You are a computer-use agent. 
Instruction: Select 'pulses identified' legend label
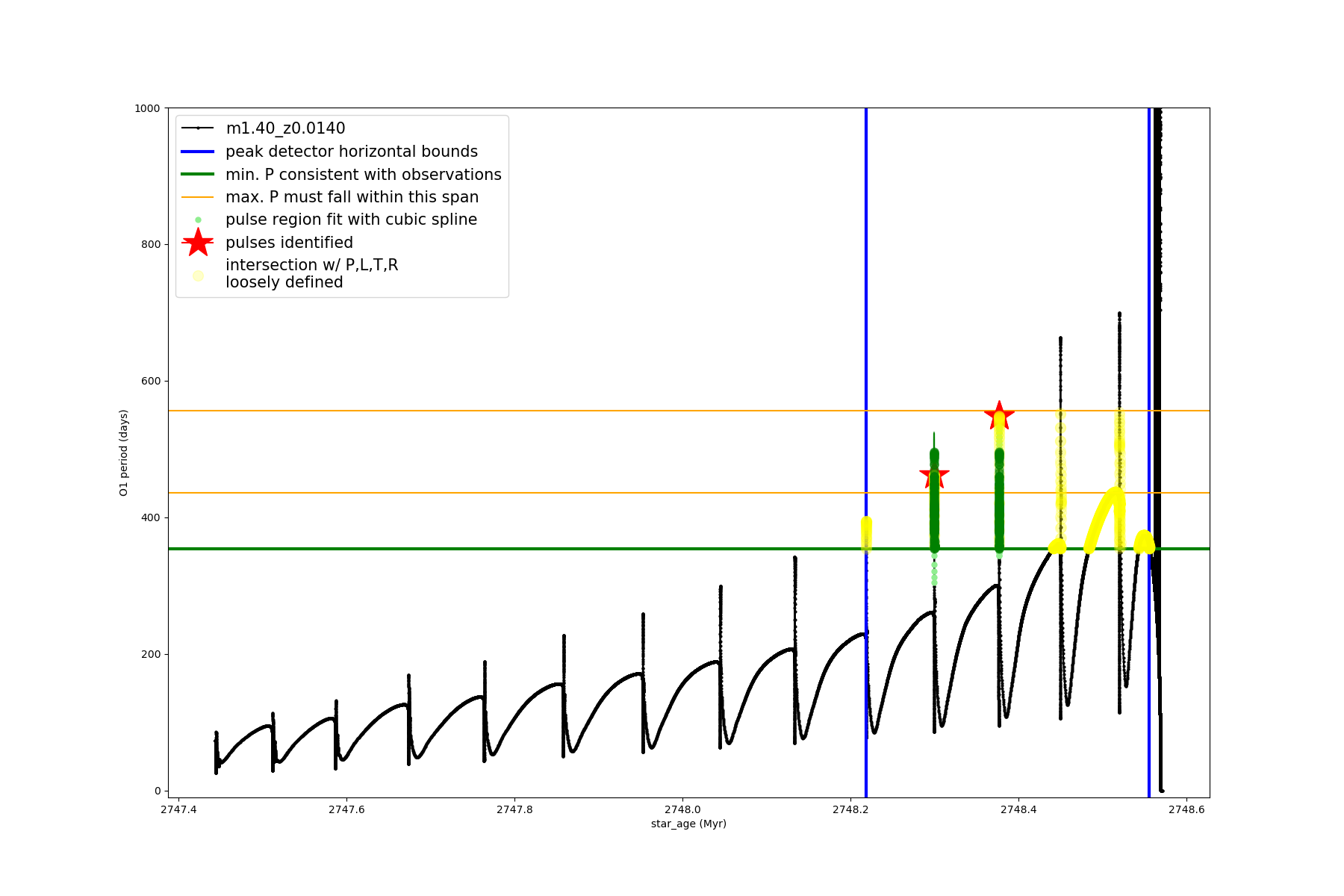(x=289, y=243)
